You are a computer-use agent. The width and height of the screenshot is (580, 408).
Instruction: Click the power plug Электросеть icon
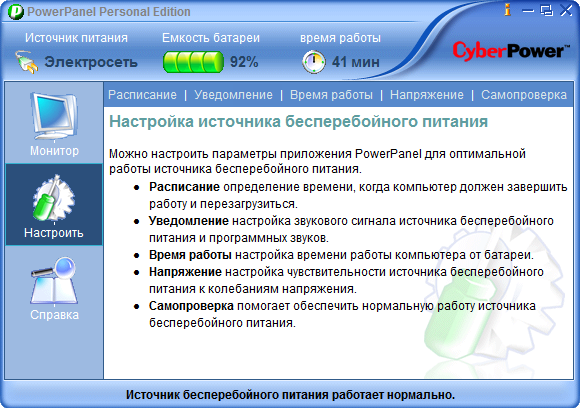pos(26,62)
